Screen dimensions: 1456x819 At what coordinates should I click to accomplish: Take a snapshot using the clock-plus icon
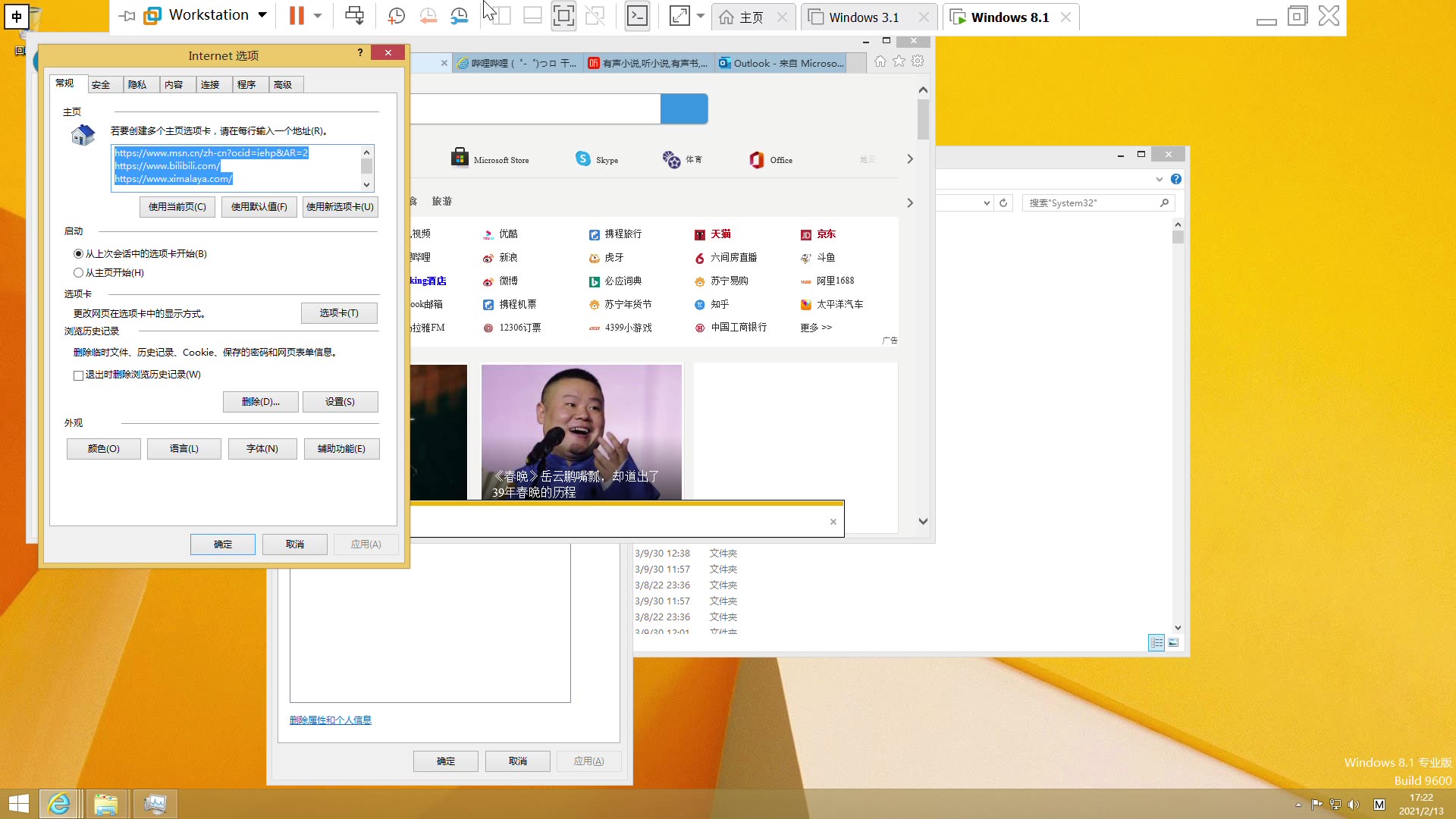pyautogui.click(x=396, y=15)
